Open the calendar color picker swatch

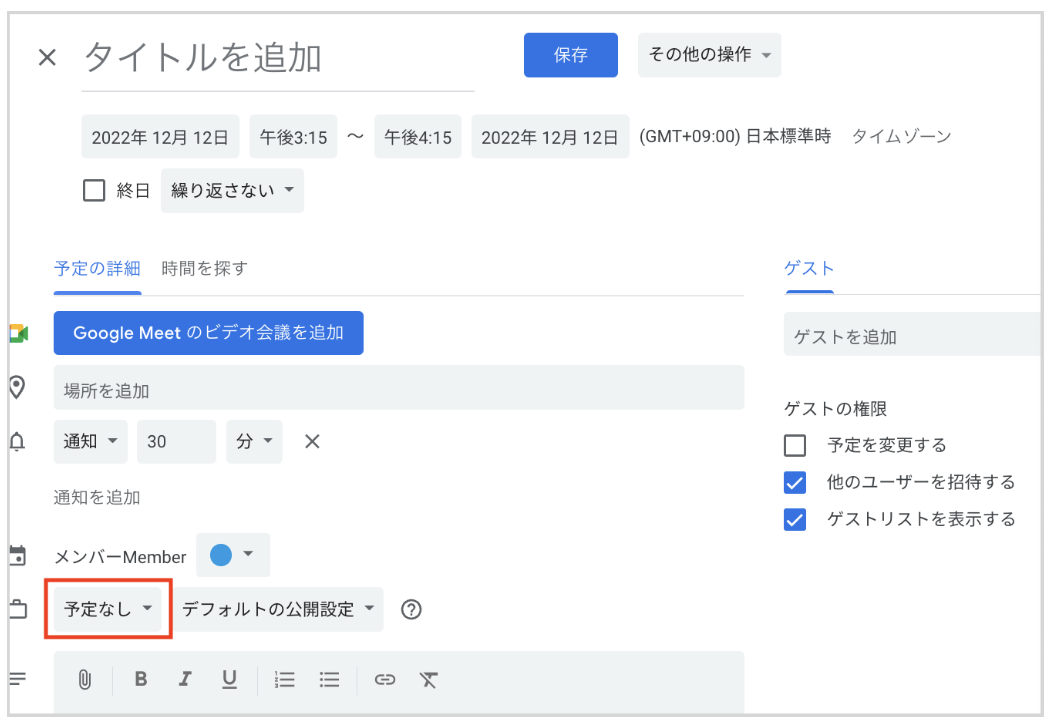click(x=233, y=555)
